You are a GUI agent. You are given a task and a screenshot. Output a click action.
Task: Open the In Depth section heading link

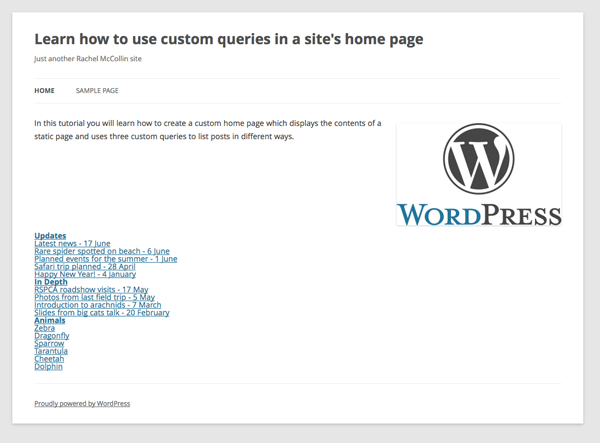tap(51, 282)
